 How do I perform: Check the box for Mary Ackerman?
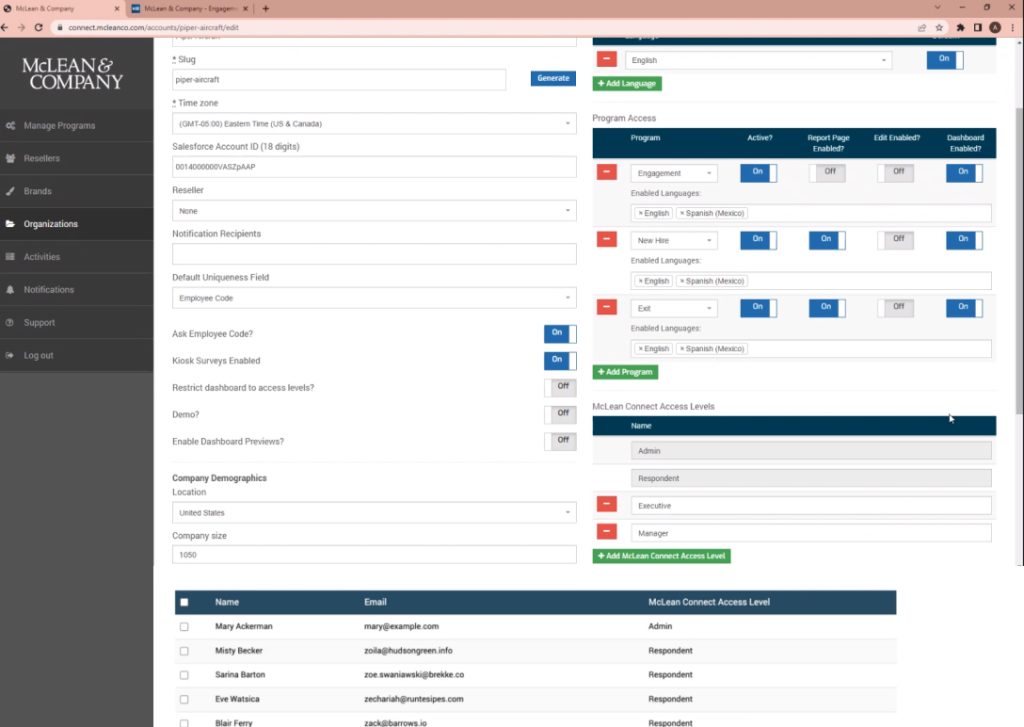pyautogui.click(x=184, y=626)
